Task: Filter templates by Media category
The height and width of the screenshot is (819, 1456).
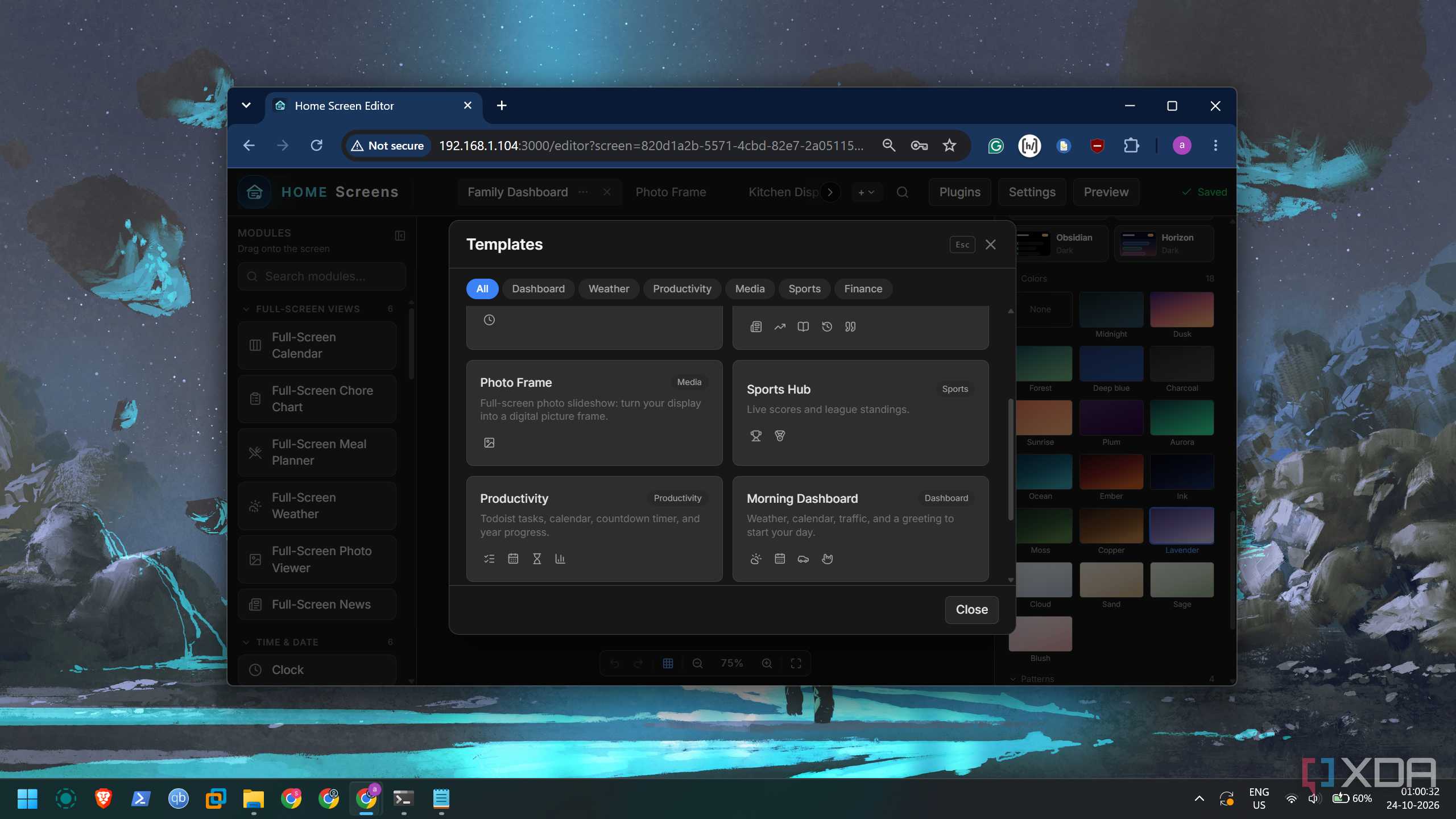Action: pos(750,289)
